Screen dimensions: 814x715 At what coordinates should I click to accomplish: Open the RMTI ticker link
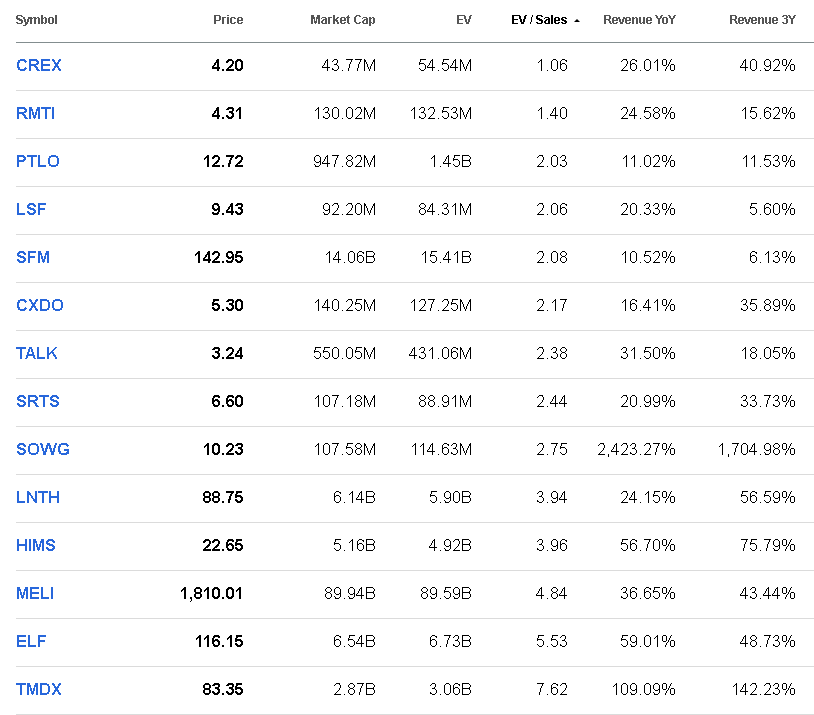point(35,113)
